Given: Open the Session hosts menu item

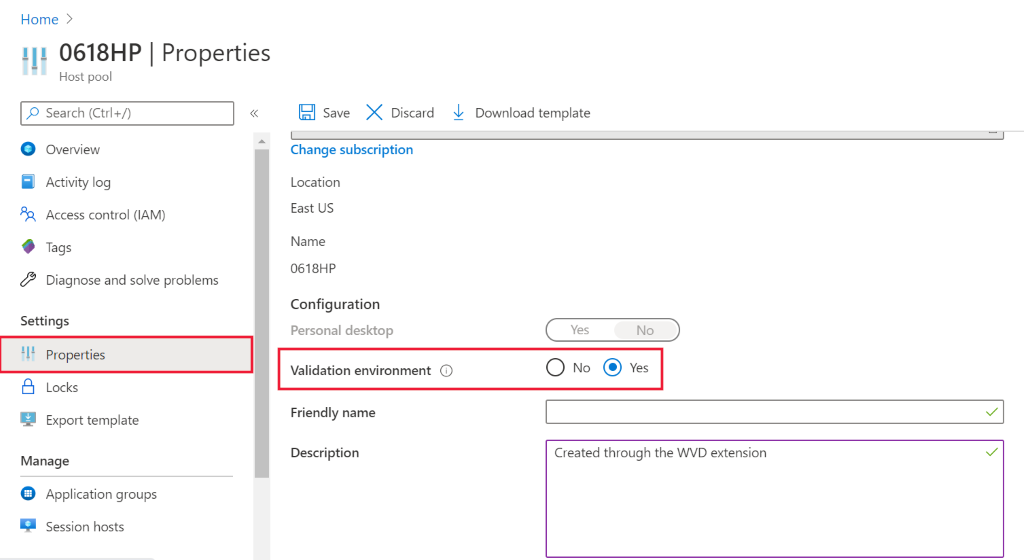Looking at the screenshot, I should 85,527.
